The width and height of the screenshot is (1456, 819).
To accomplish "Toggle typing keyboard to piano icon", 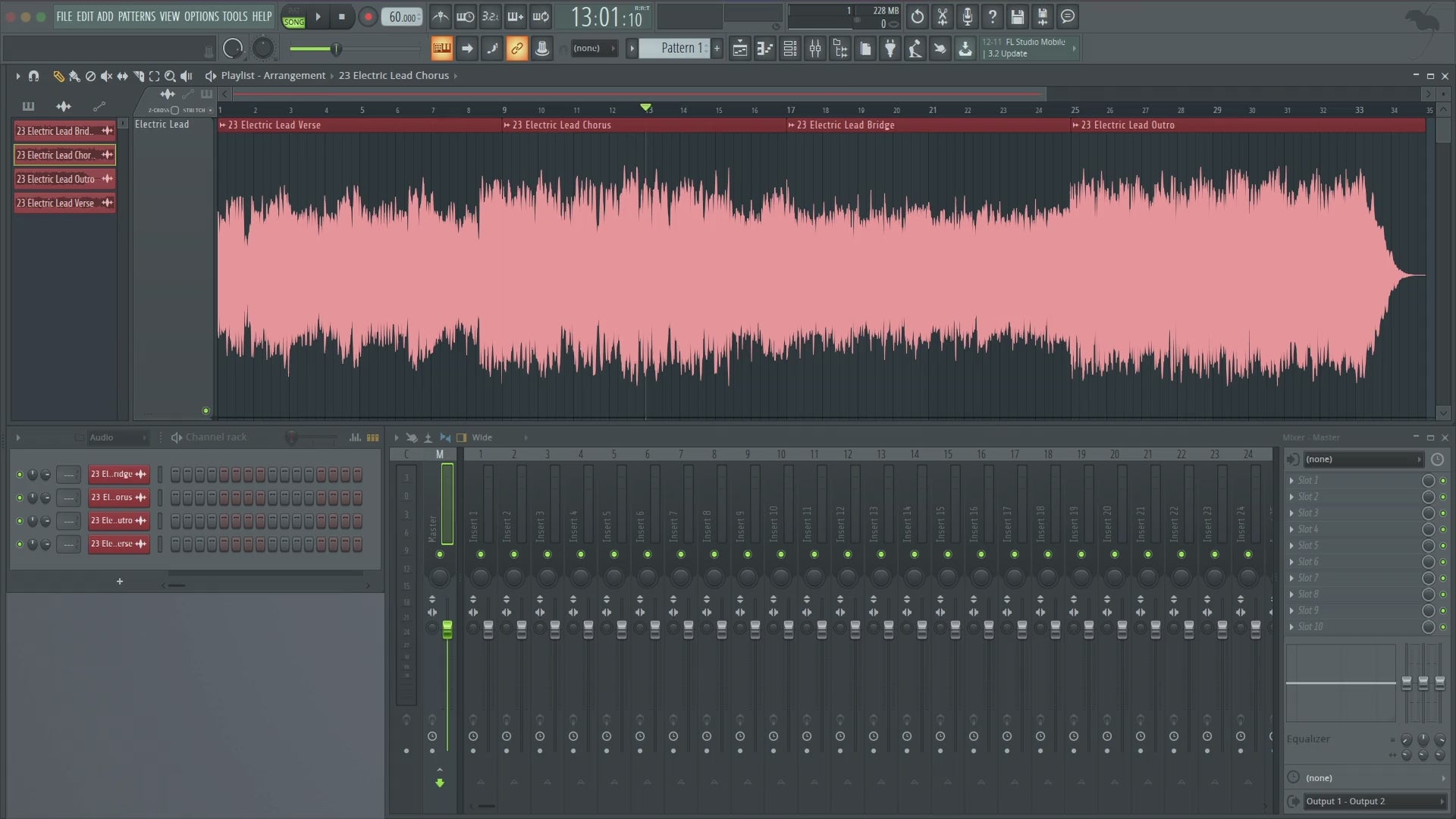I will click(x=441, y=49).
